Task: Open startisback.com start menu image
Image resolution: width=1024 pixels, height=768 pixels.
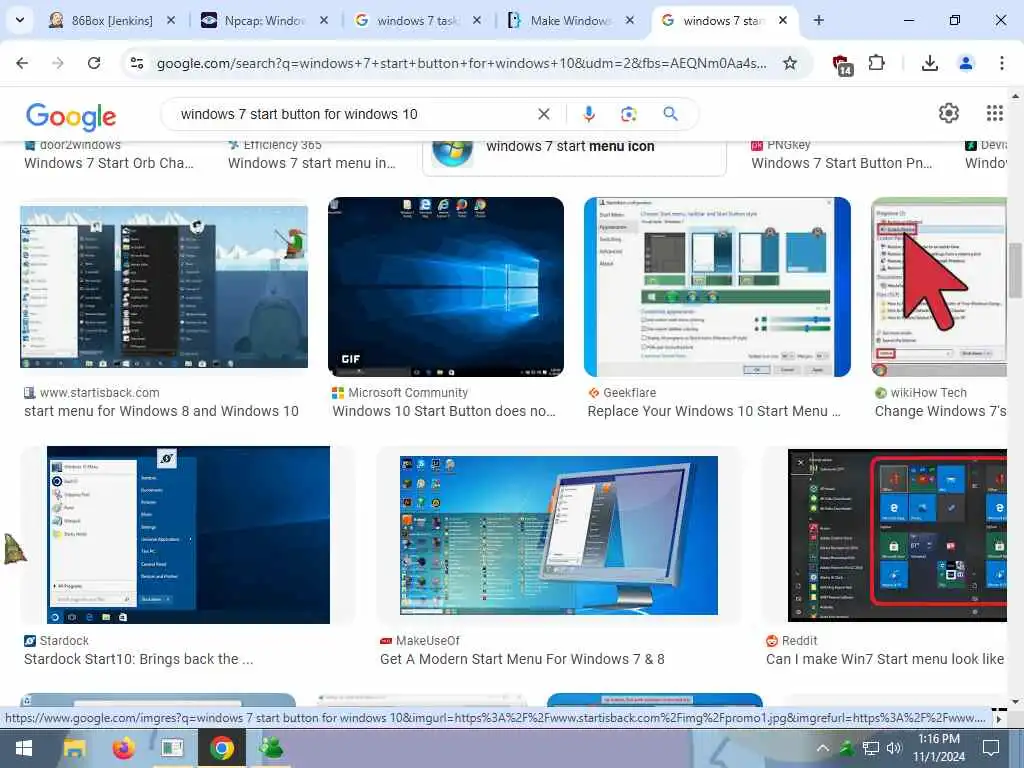Action: point(164,287)
